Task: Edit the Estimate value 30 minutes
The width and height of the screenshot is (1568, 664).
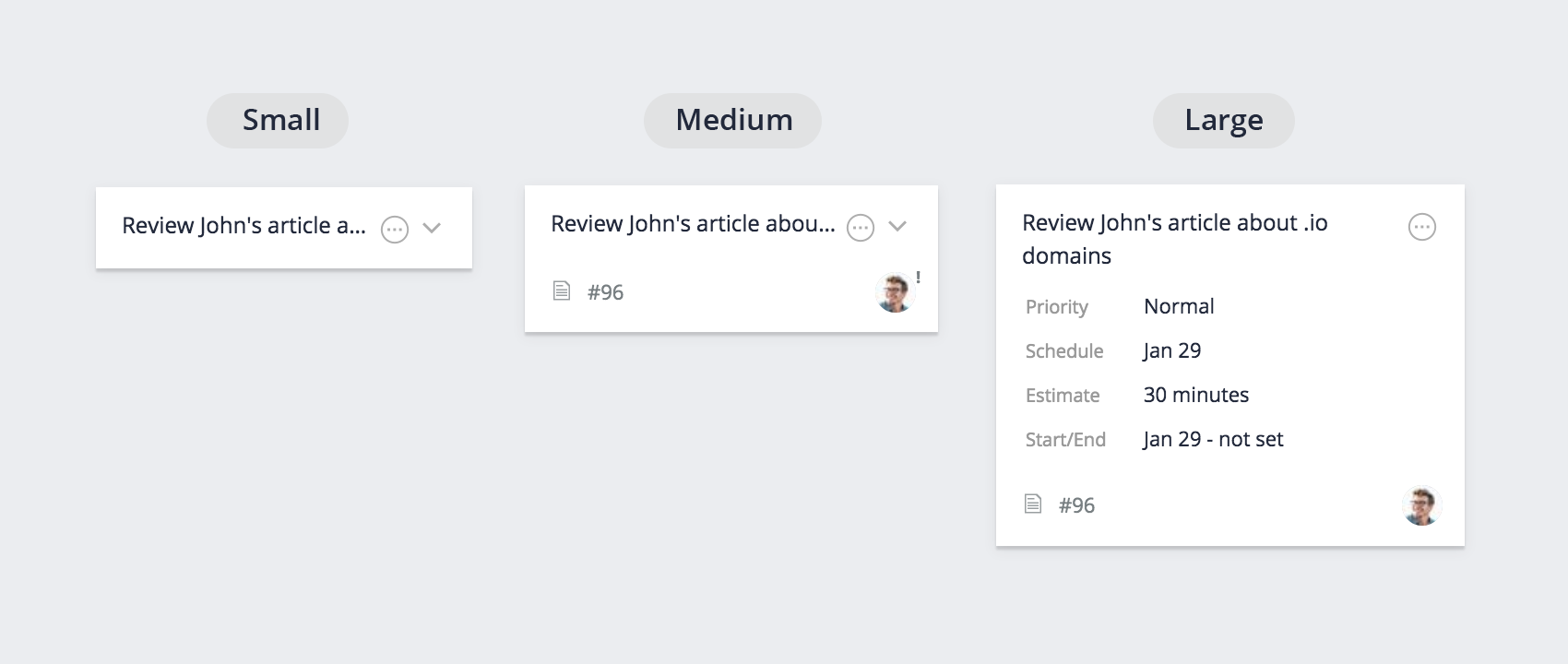Action: pyautogui.click(x=1196, y=395)
